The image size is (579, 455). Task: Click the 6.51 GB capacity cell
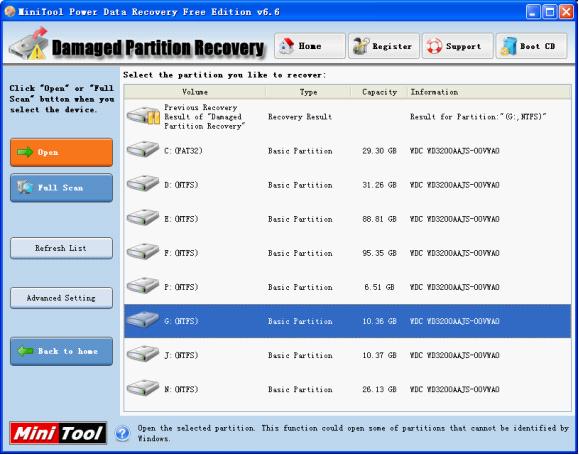click(379, 287)
